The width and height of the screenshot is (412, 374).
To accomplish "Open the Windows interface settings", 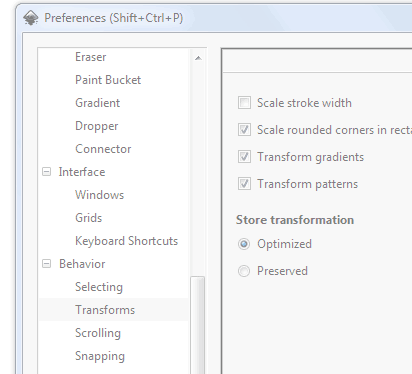I will [x=100, y=195].
